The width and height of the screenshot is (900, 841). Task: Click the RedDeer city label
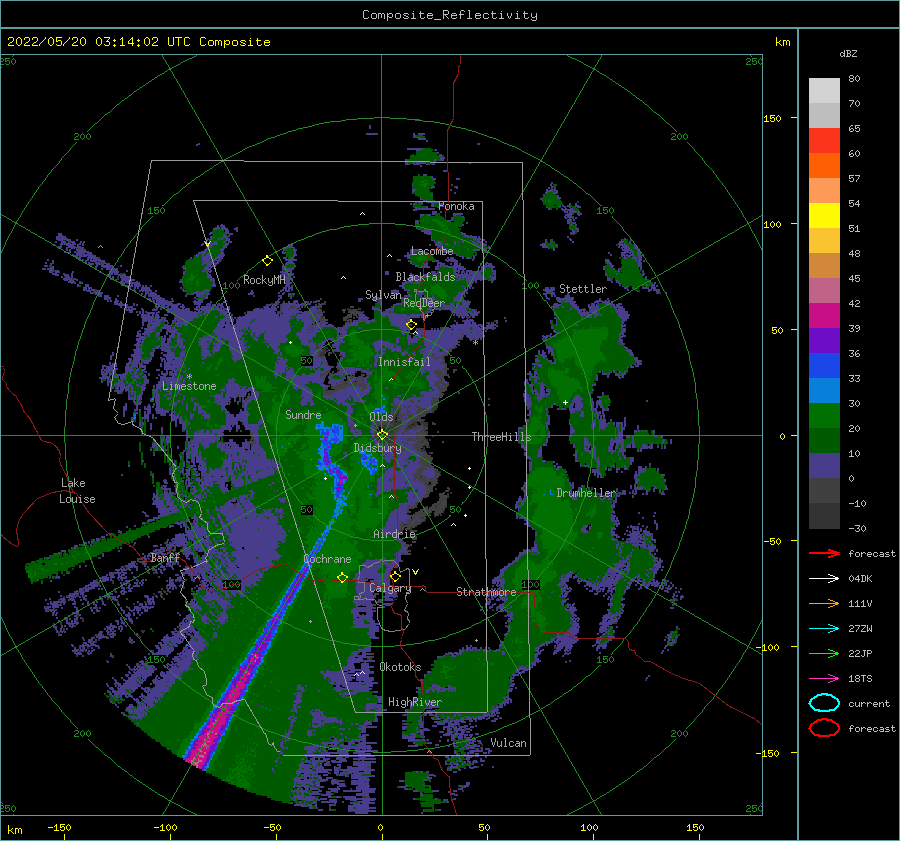424,303
